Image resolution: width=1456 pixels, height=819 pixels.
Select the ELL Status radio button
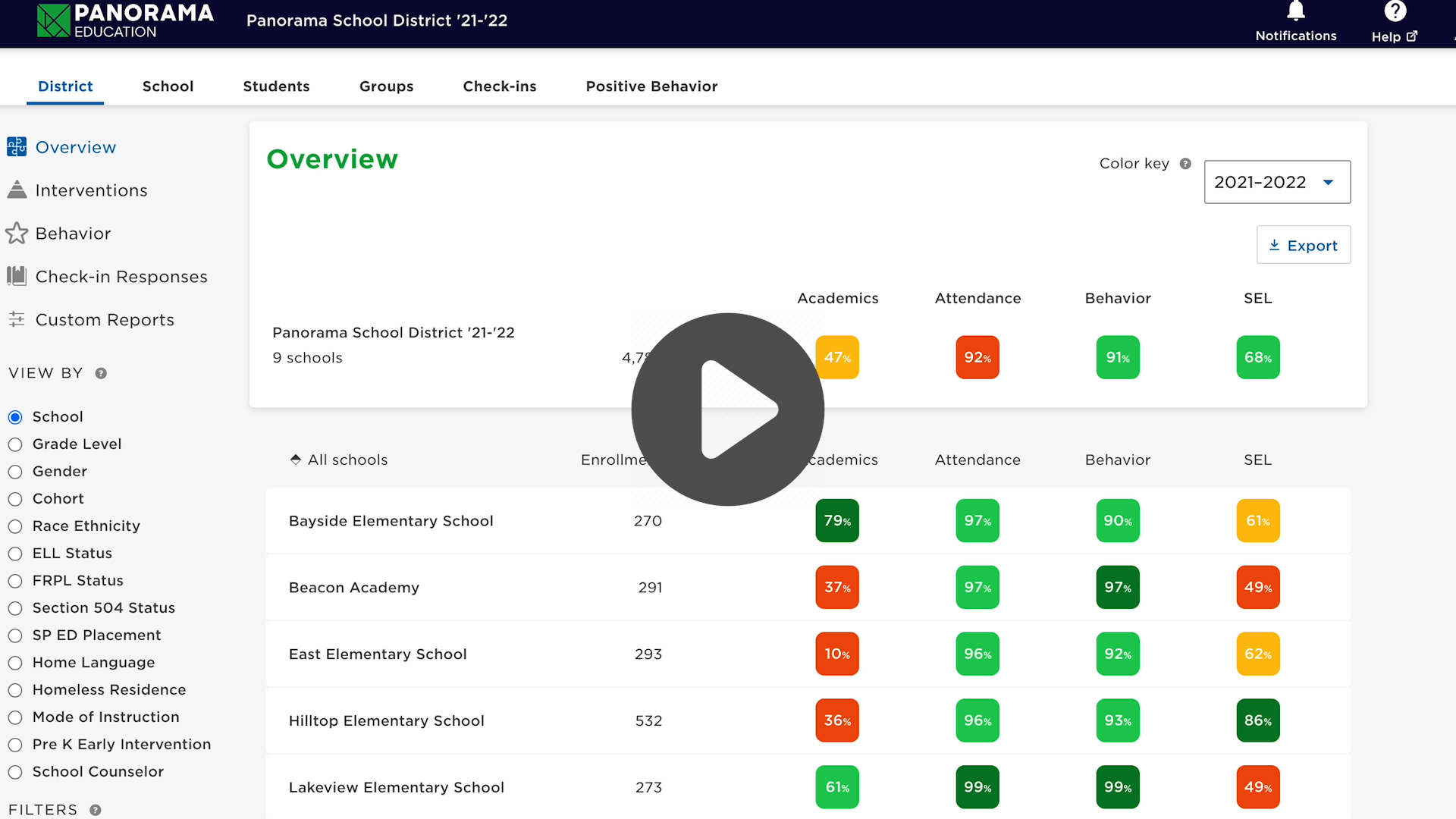click(x=15, y=554)
